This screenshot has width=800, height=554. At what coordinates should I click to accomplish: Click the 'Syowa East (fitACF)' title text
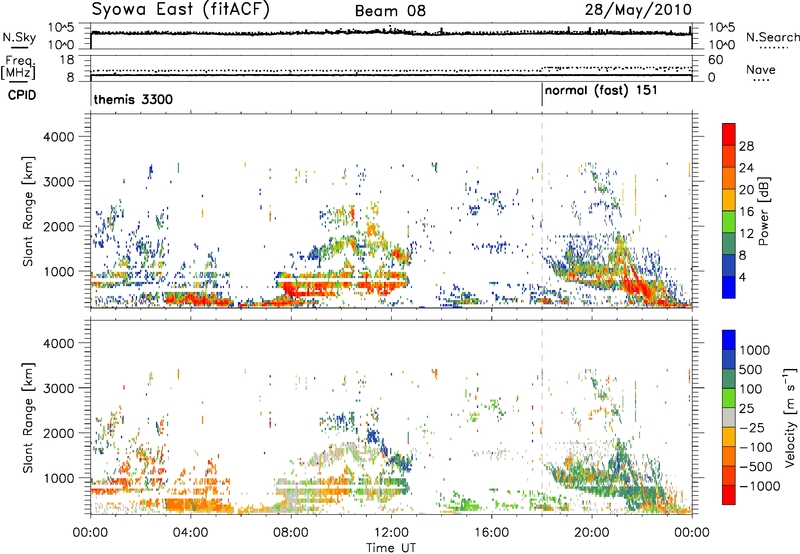coord(180,9)
